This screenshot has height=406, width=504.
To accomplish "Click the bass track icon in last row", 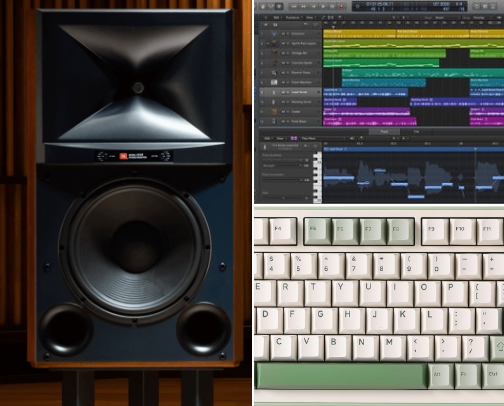I will click(x=274, y=121).
